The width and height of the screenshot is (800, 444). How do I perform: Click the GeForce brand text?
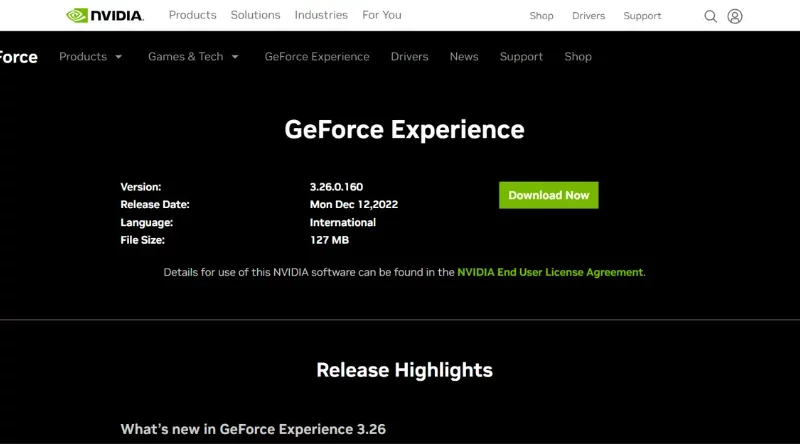(18, 57)
